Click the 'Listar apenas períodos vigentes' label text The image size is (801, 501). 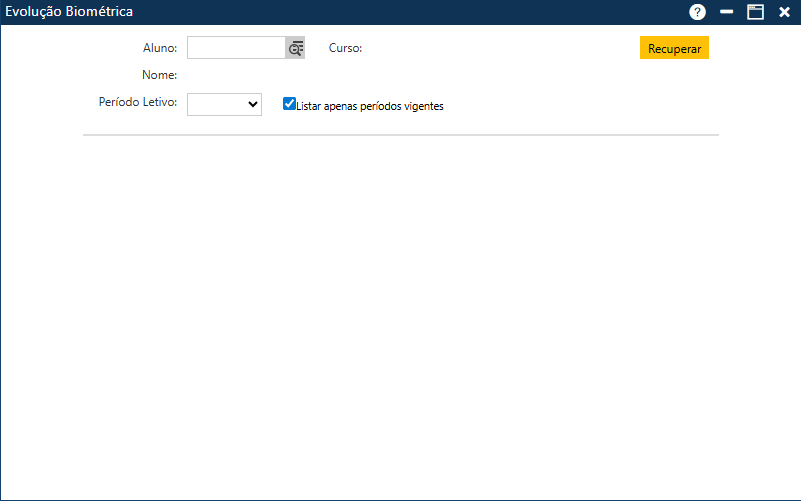370,106
